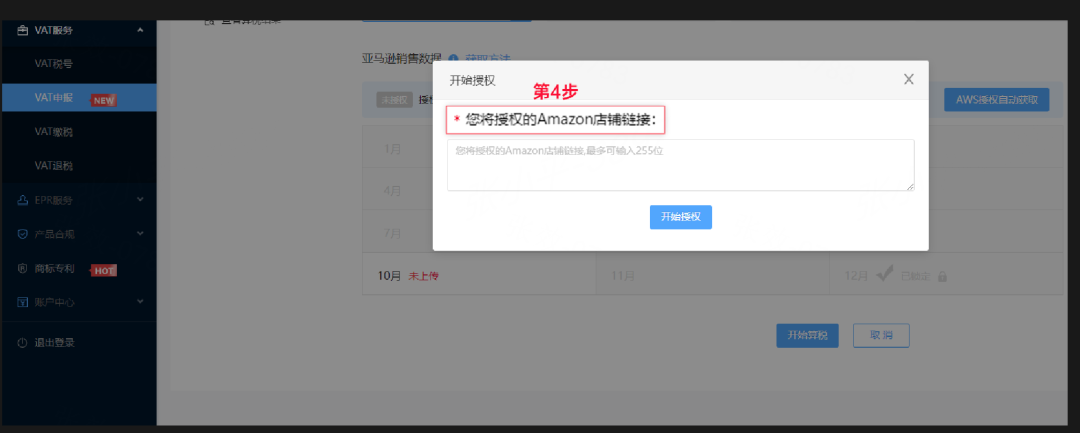Click the HOT badge on 商标专利
The width and height of the screenshot is (1080, 433).
point(103,271)
